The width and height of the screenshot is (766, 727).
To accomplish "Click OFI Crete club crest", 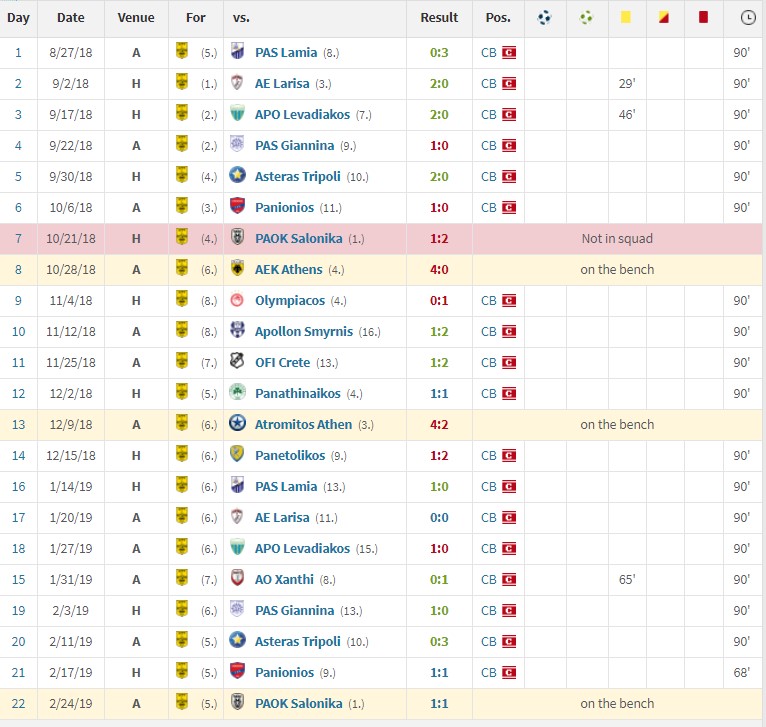I will coord(237,362).
